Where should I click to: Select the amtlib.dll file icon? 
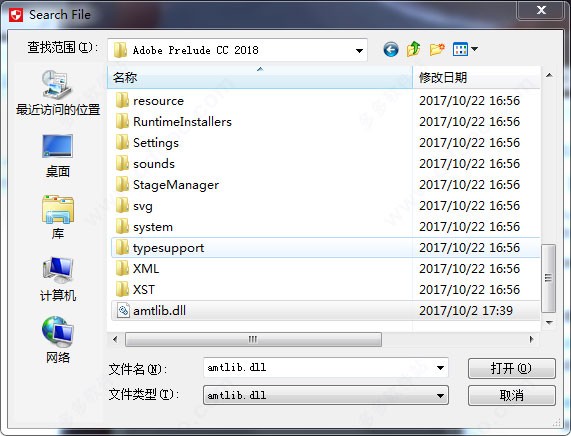(x=123, y=311)
